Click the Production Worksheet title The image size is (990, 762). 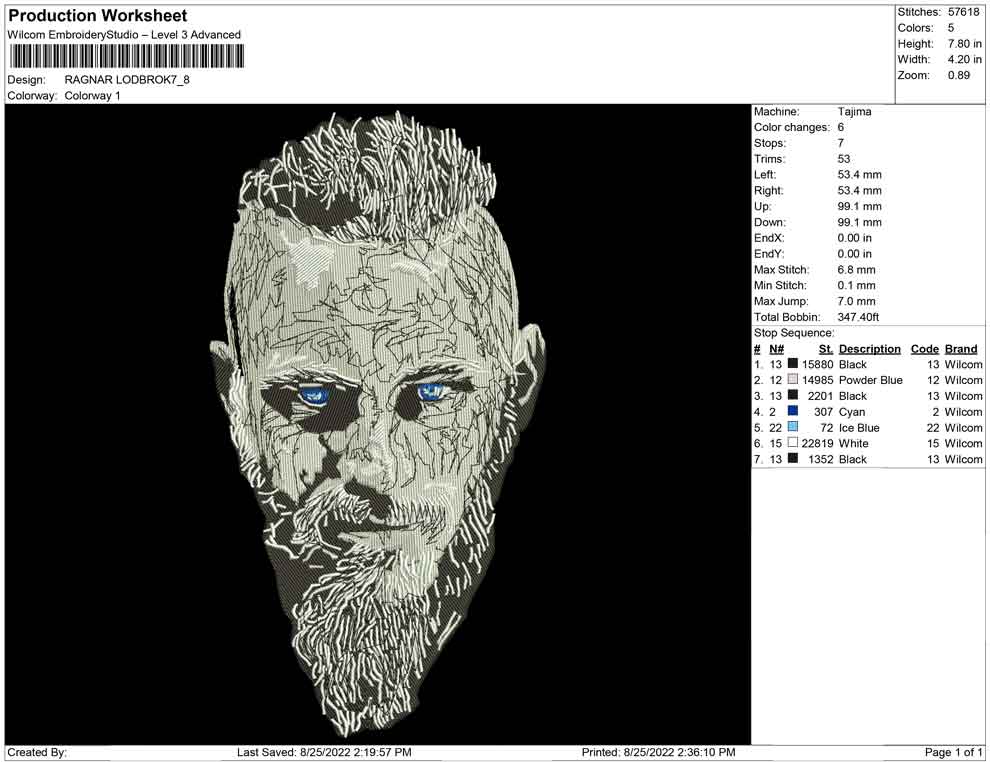pyautogui.click(x=97, y=16)
